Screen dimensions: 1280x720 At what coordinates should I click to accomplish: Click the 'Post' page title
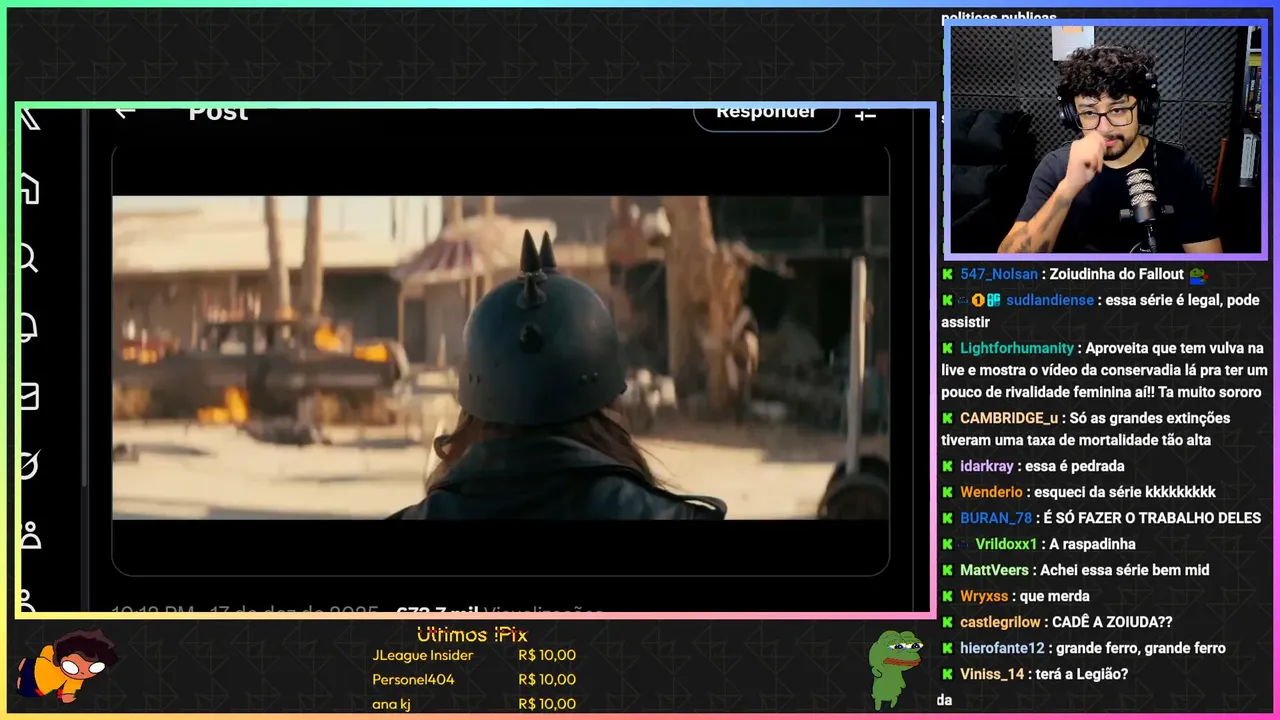pyautogui.click(x=218, y=113)
